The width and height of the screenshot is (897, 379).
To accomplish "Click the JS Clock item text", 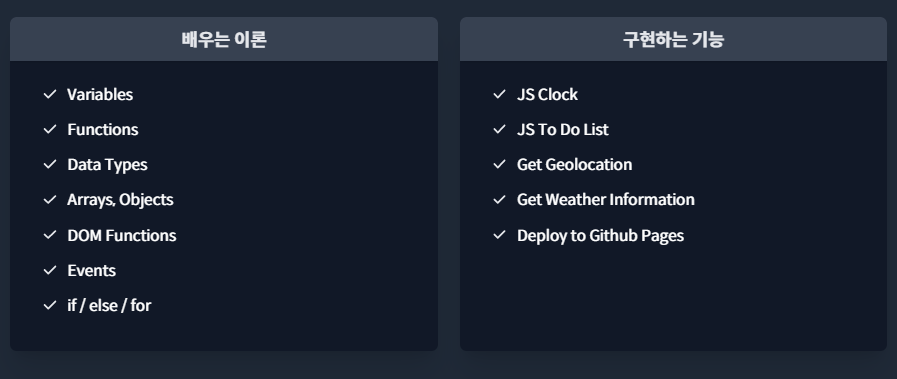I will coord(547,94).
